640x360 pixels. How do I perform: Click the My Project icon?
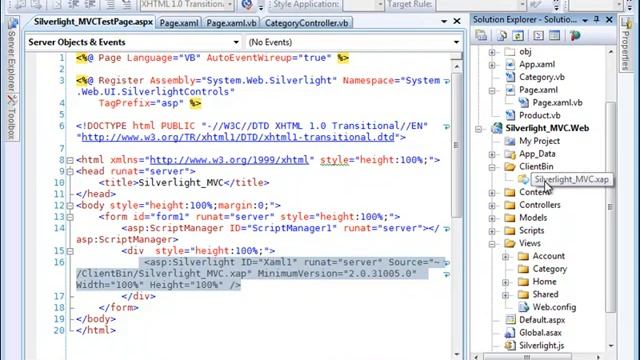(x=510, y=141)
